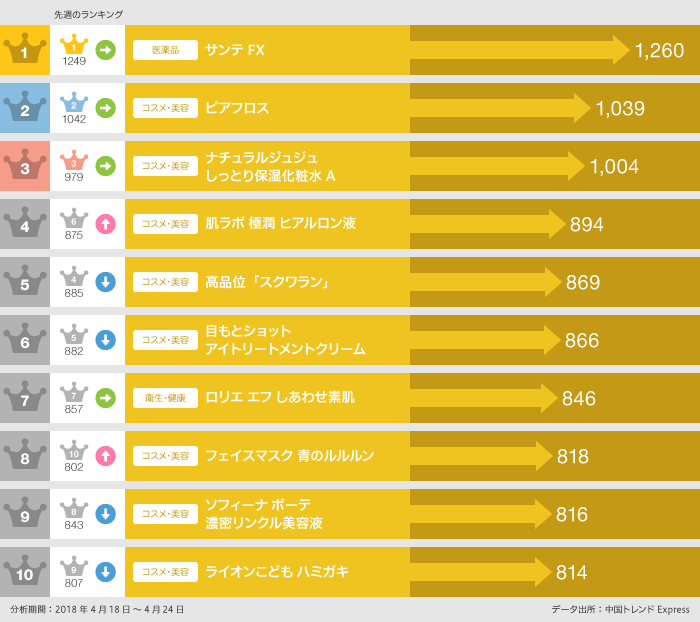Click blue down arrow for ライオンこども ハミガキ
Image resolution: width=700 pixels, height=622 pixels.
click(105, 572)
